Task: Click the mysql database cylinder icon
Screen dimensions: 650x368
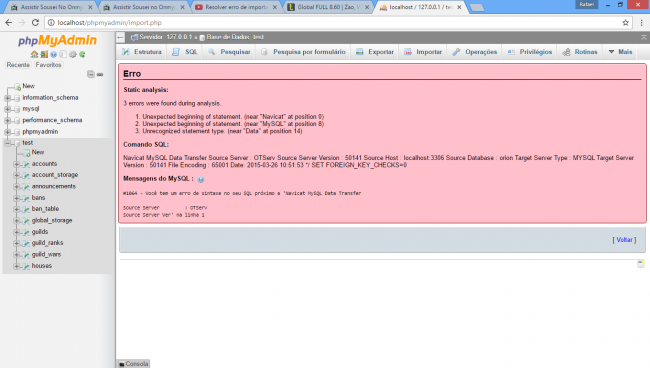Action: coord(17,109)
